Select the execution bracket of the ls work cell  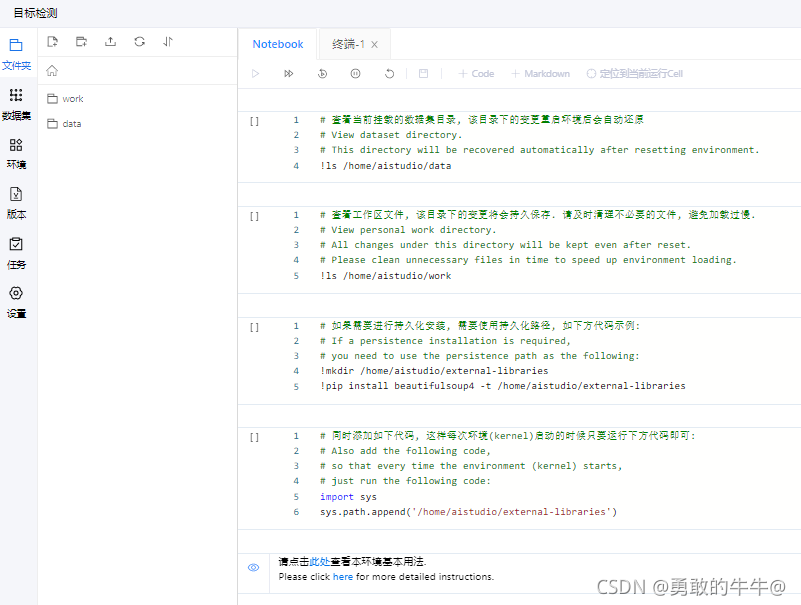point(254,216)
